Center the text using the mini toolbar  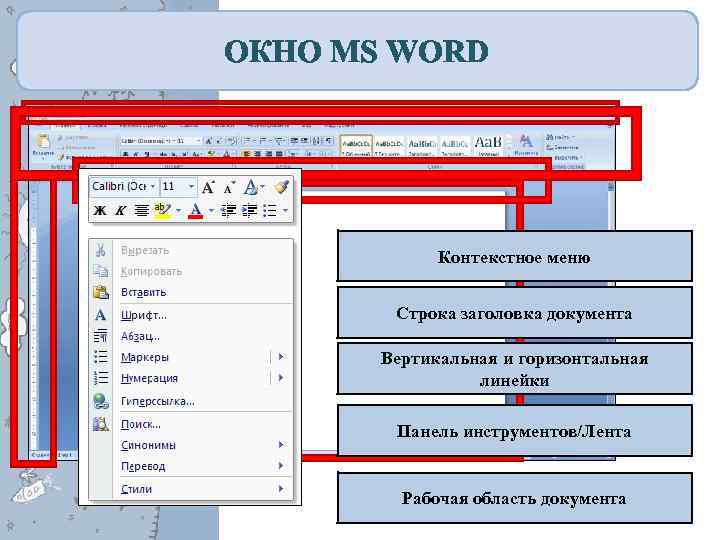[x=141, y=211]
